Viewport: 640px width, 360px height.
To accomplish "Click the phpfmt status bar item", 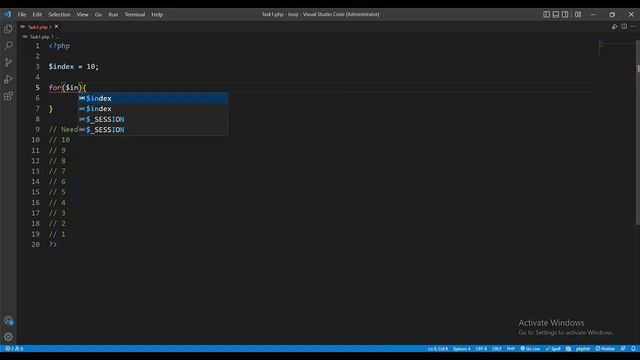I will click(583, 349).
